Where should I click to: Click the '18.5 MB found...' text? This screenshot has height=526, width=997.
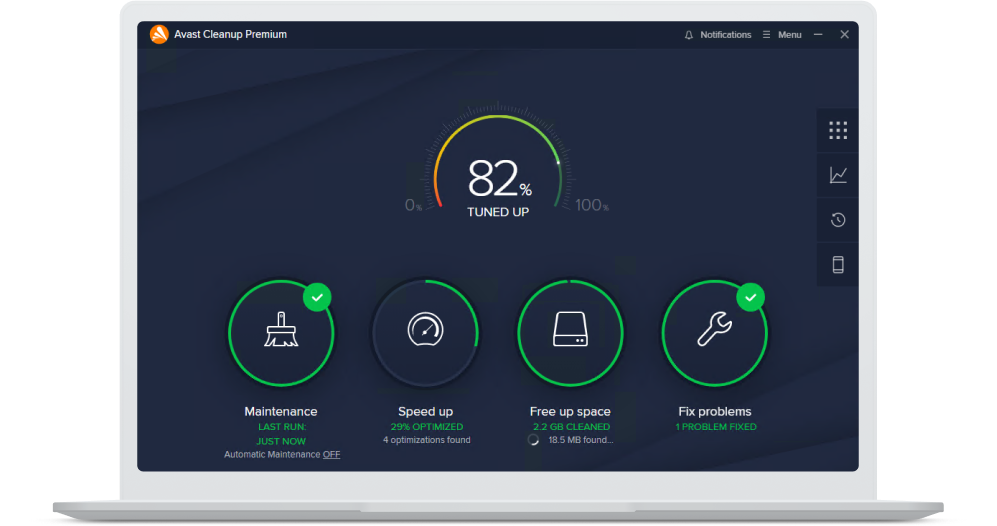pyautogui.click(x=581, y=440)
